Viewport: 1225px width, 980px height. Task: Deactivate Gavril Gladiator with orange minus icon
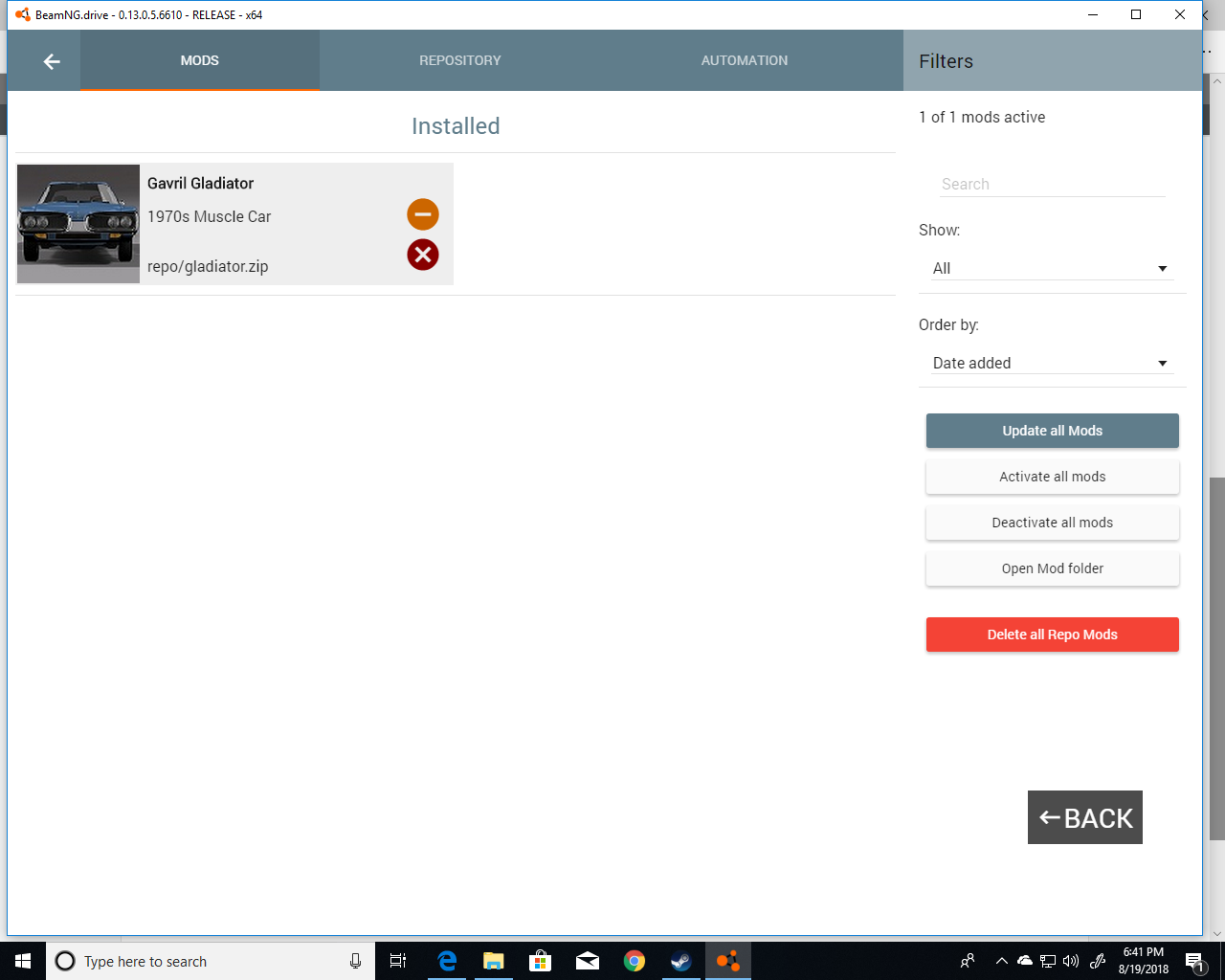point(423,213)
